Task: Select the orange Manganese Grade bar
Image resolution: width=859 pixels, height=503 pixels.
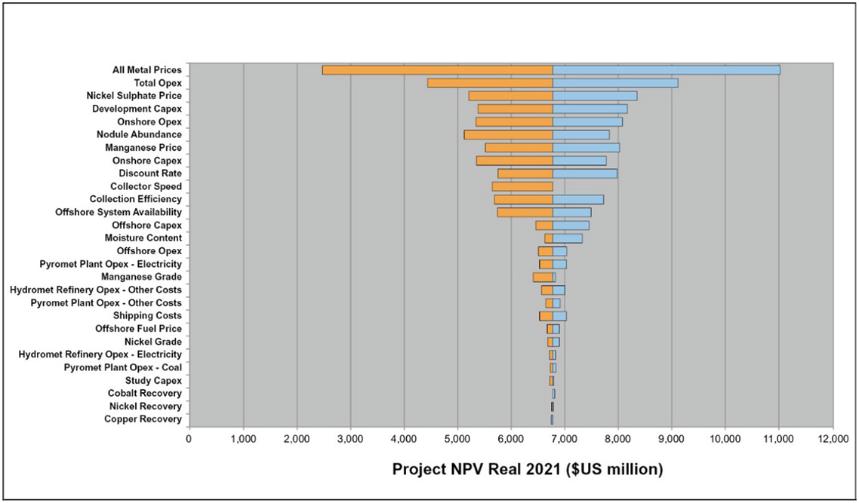Action: tap(542, 277)
